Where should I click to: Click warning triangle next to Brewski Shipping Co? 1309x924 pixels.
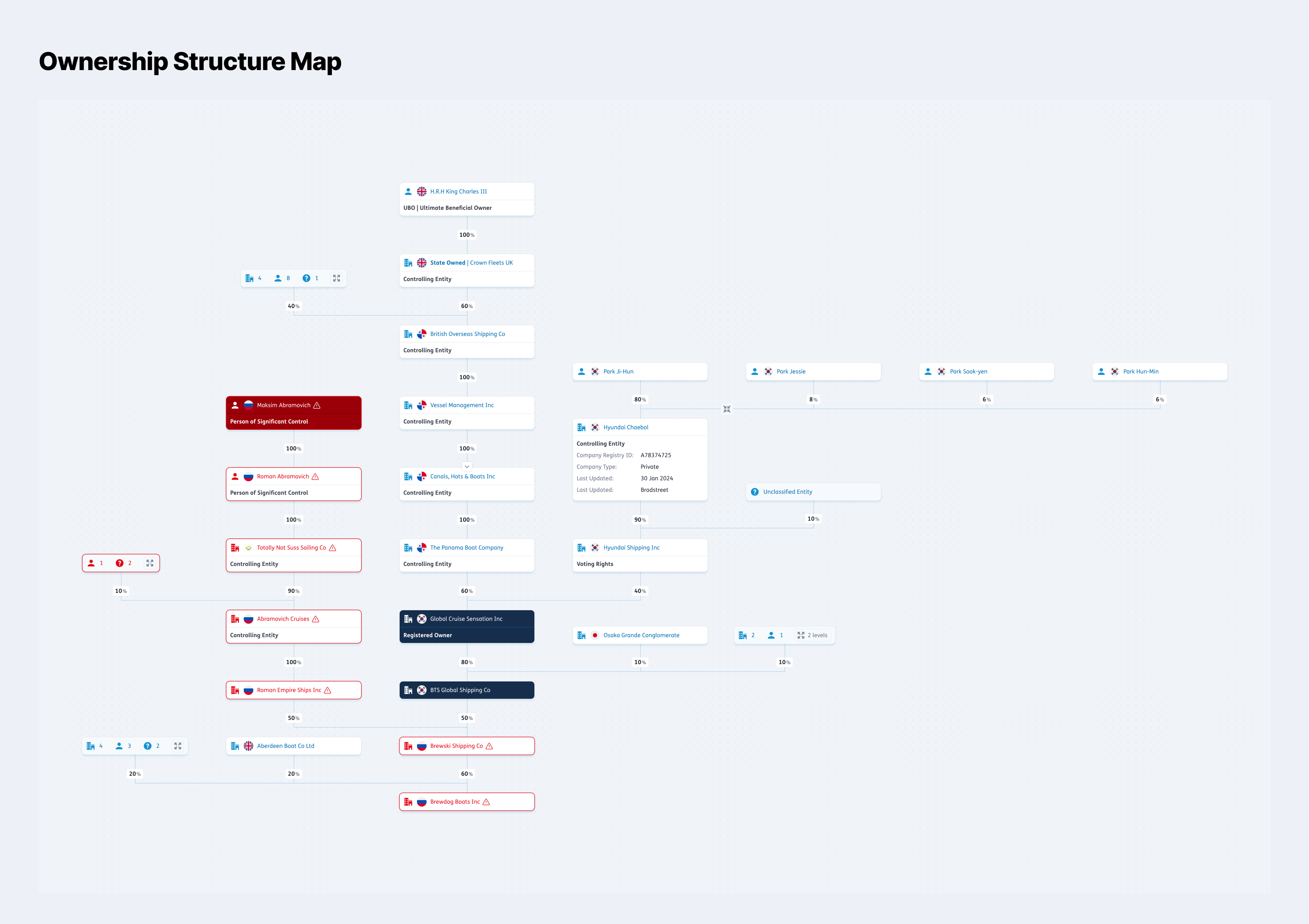click(489, 746)
